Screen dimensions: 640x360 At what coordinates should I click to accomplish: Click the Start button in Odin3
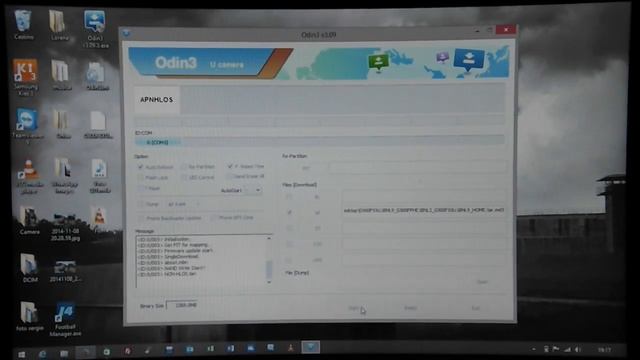pos(353,308)
